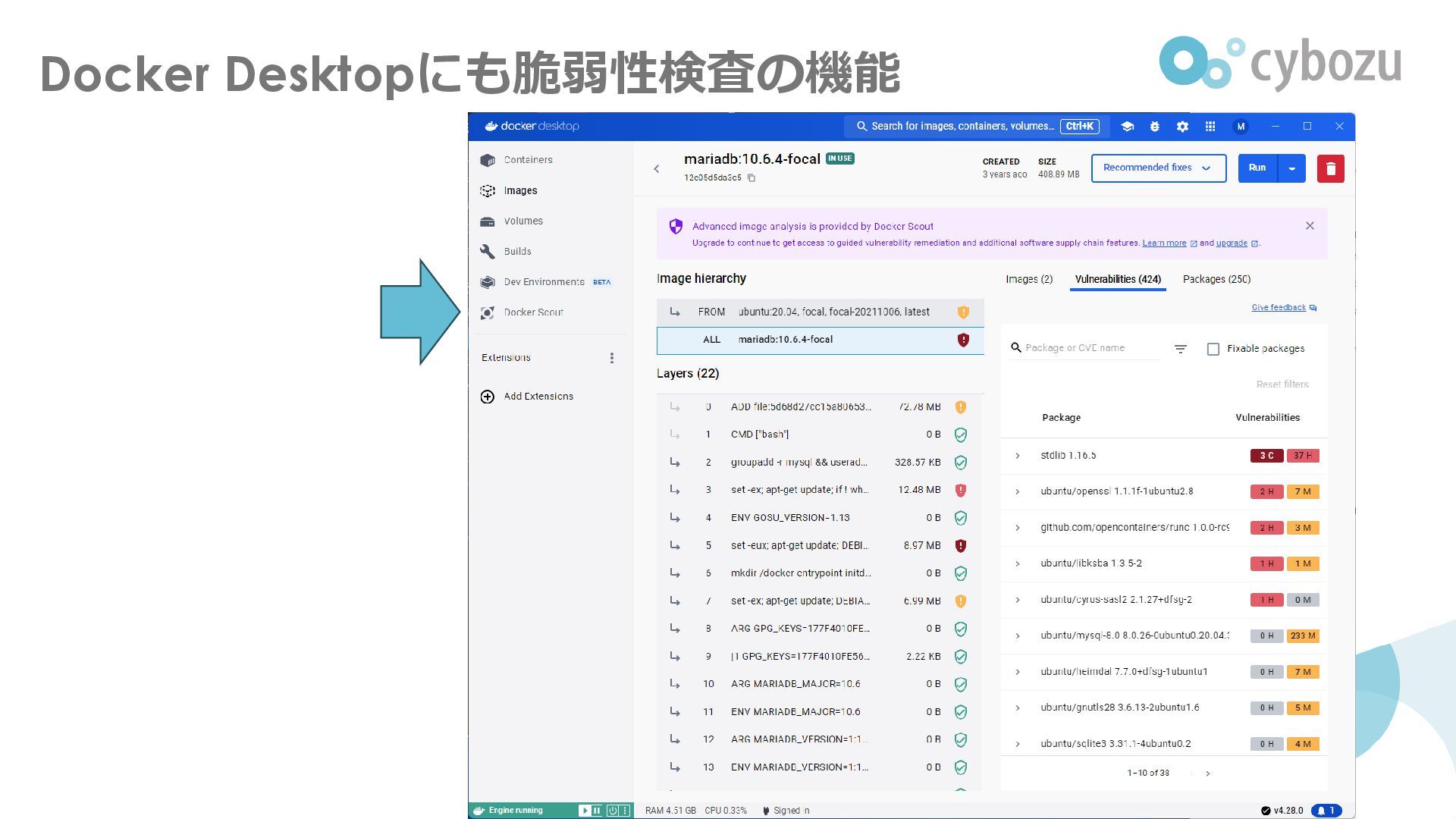Open the Settings gear icon
Screen dimensions: 1456x819
1182,127
